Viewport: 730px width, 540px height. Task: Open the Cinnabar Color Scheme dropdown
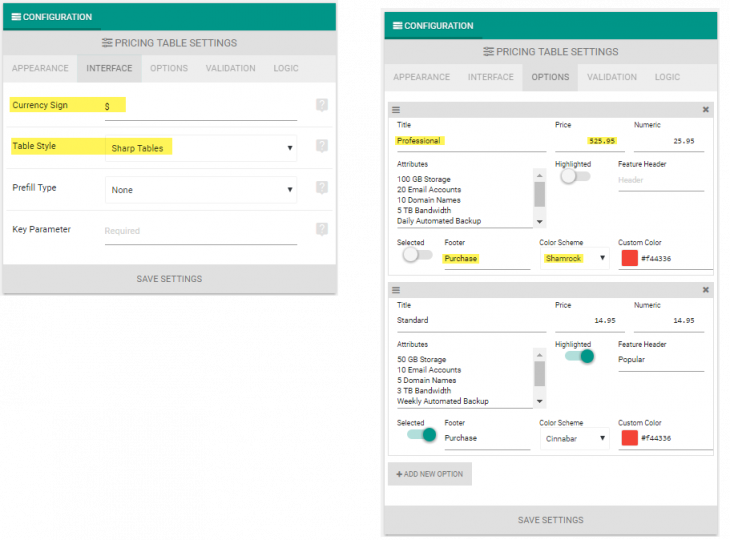click(575, 439)
